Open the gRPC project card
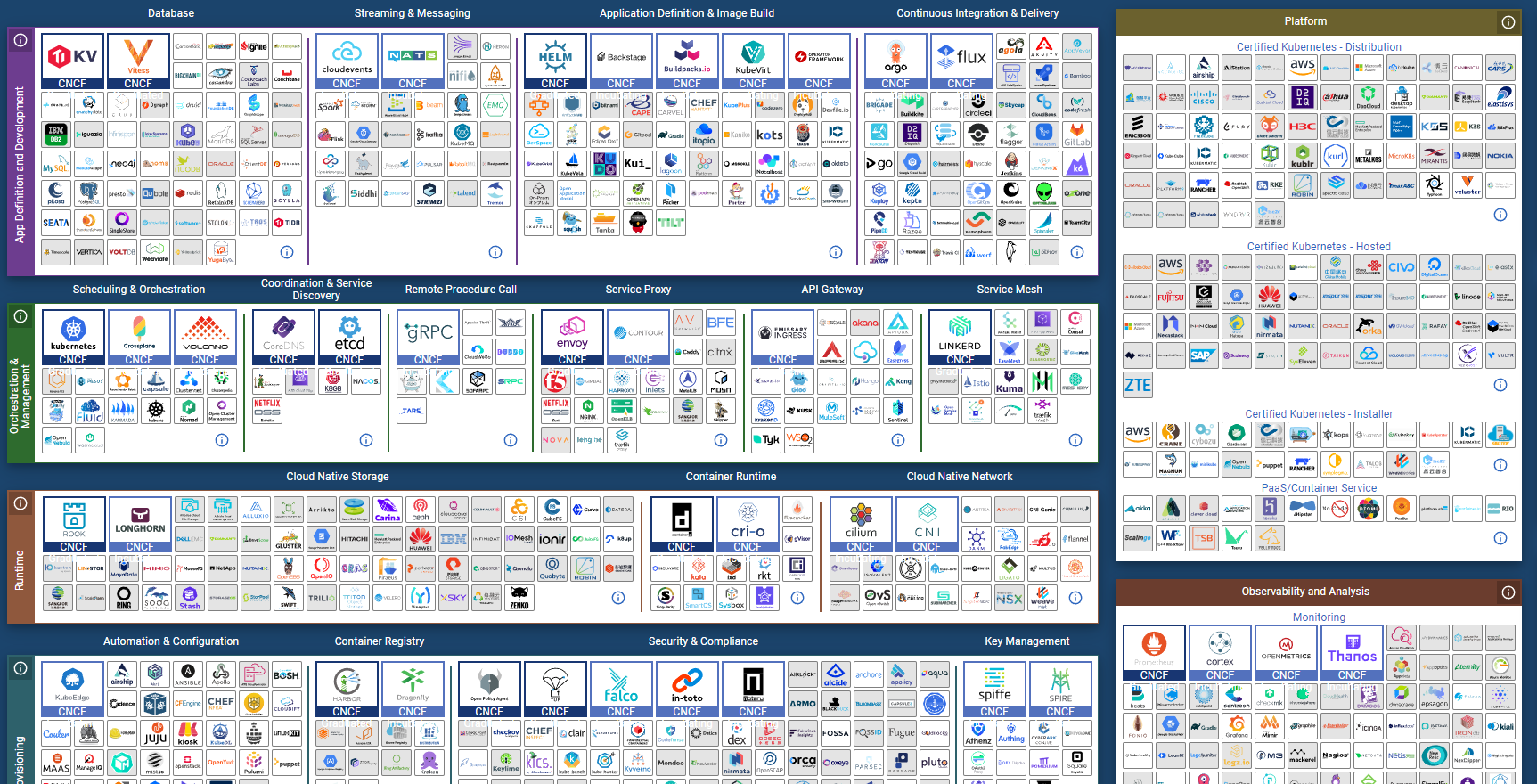1537x784 pixels. tap(428, 338)
